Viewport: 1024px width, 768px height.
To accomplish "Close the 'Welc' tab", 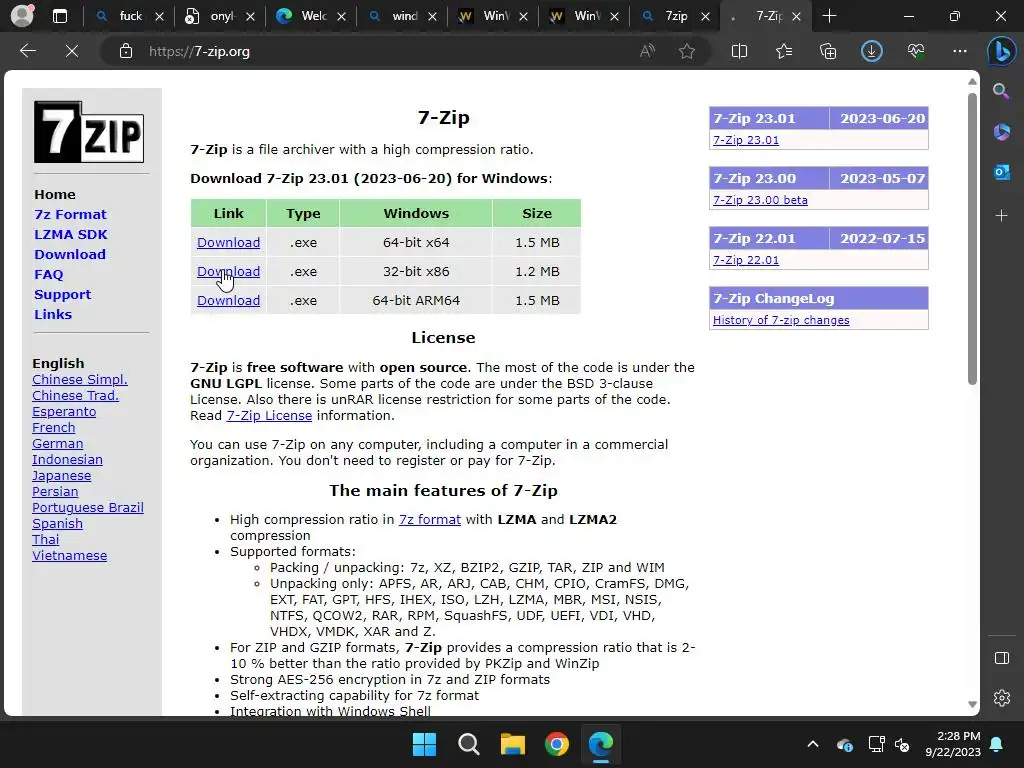I will [342, 17].
